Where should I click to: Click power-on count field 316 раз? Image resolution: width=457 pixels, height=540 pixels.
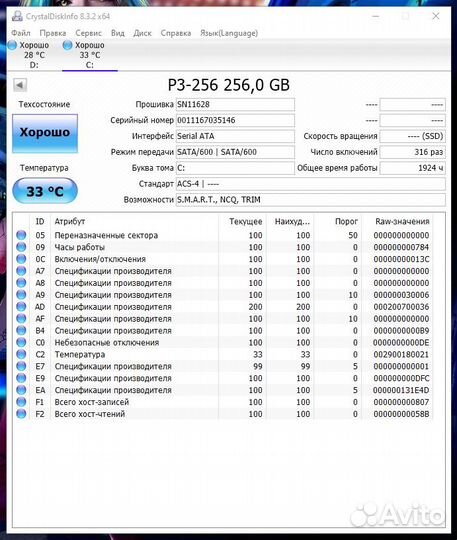tap(412, 152)
